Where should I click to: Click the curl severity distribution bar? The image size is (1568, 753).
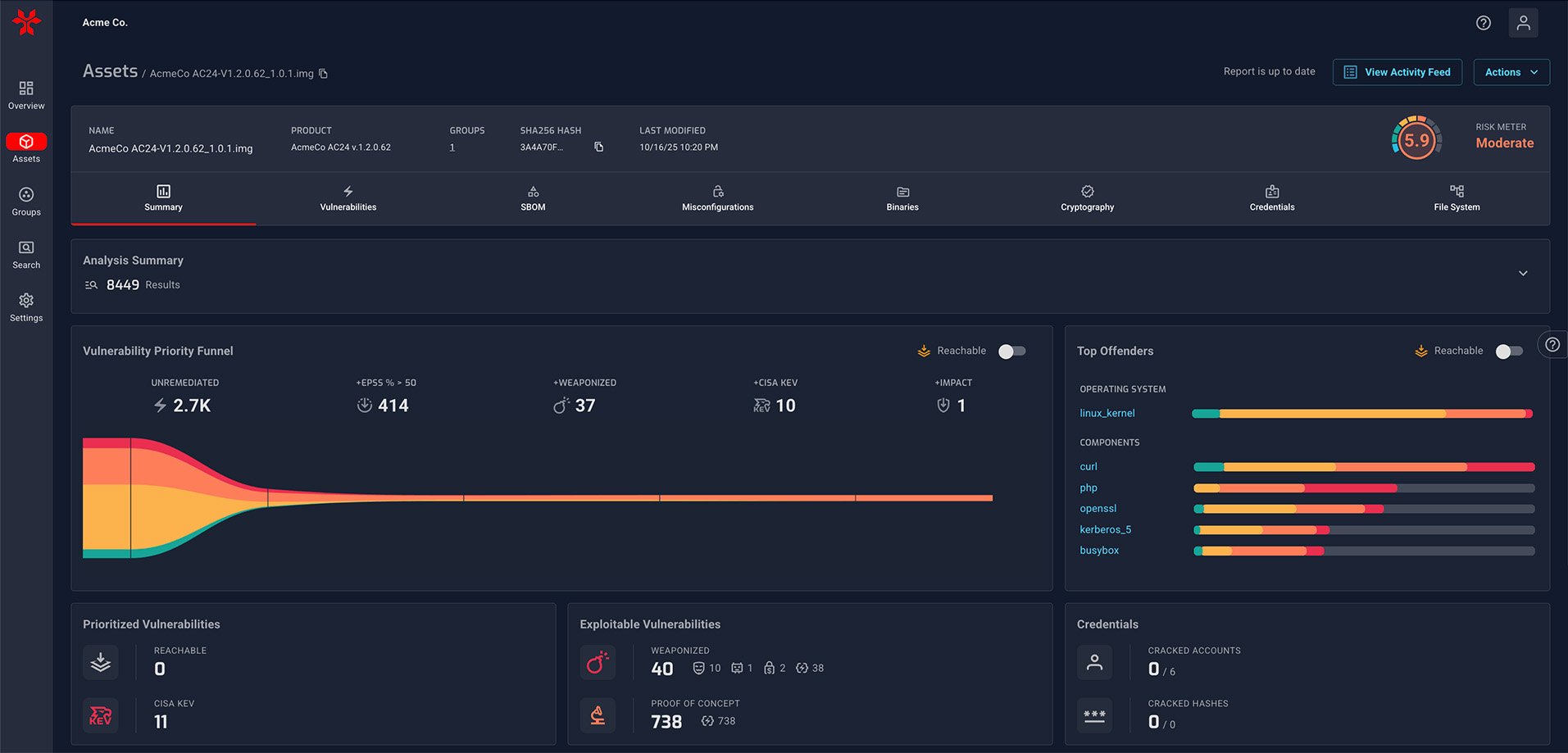tap(1363, 467)
